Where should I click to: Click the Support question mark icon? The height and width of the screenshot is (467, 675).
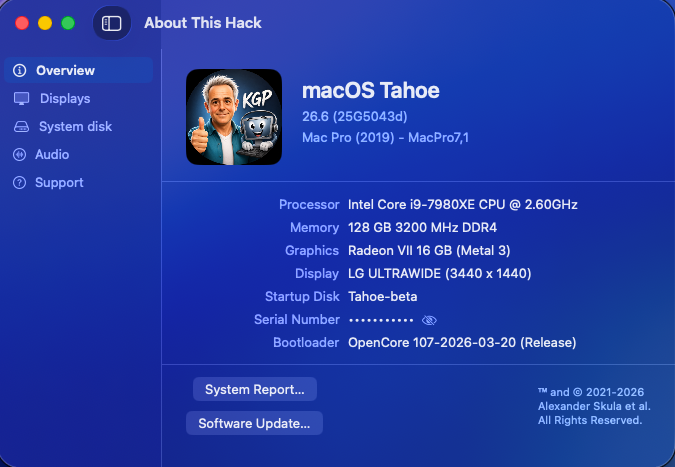pos(19,182)
